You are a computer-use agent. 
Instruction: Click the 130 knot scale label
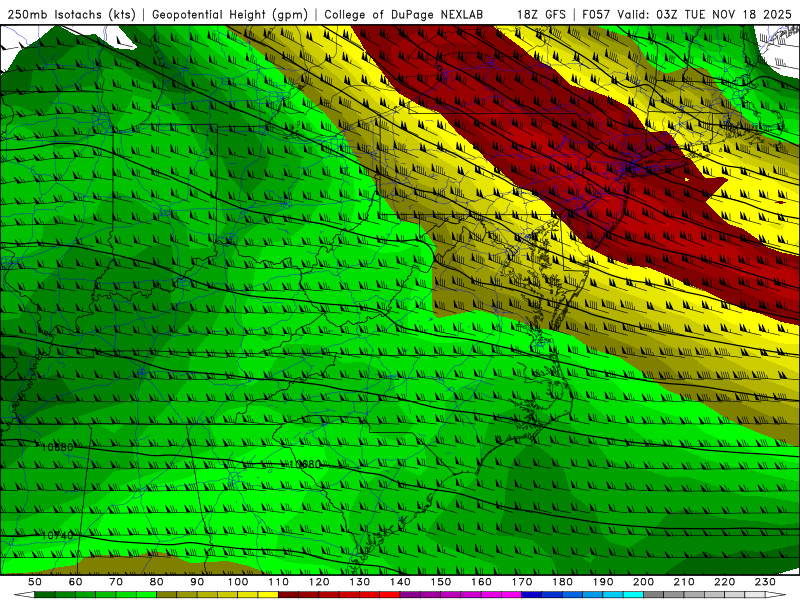(x=360, y=582)
